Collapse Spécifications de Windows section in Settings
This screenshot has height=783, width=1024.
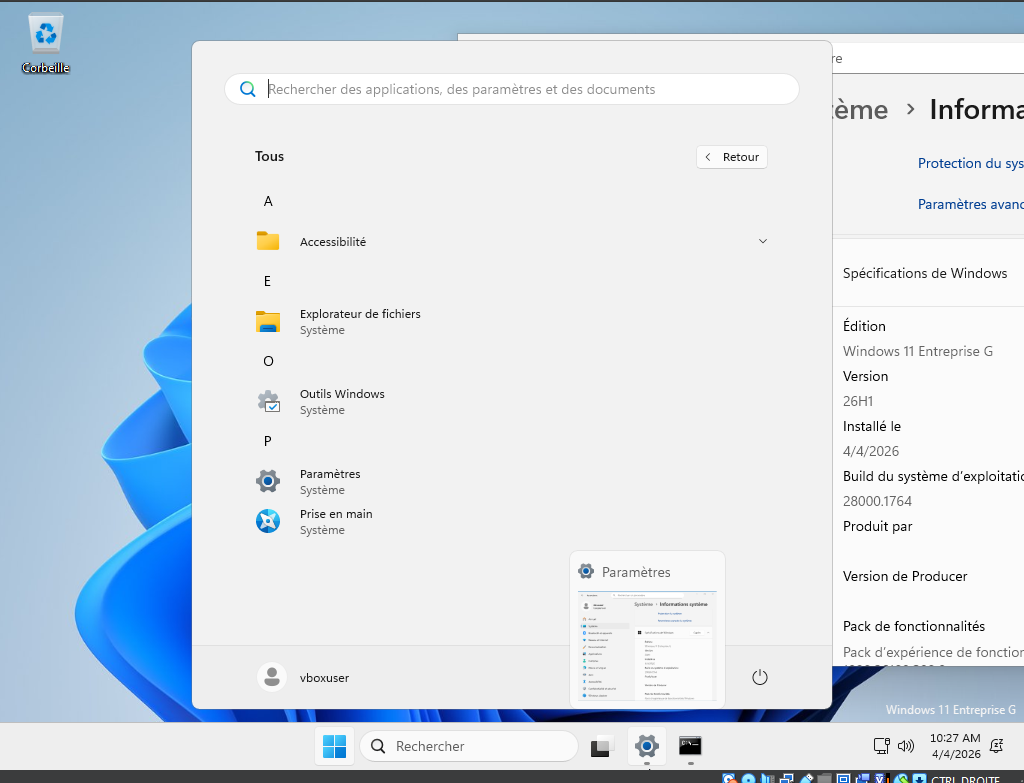pyautogui.click(x=929, y=273)
